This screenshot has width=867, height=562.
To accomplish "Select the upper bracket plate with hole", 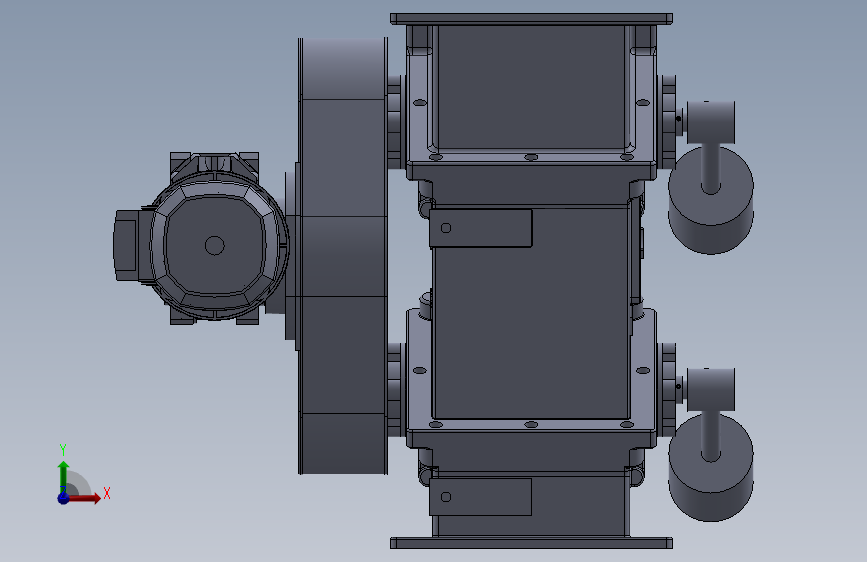I will [x=480, y=228].
